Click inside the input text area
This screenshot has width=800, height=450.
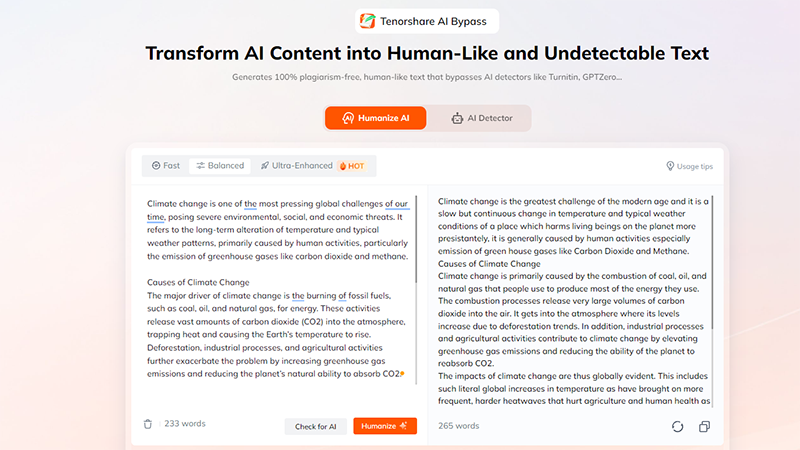275,300
